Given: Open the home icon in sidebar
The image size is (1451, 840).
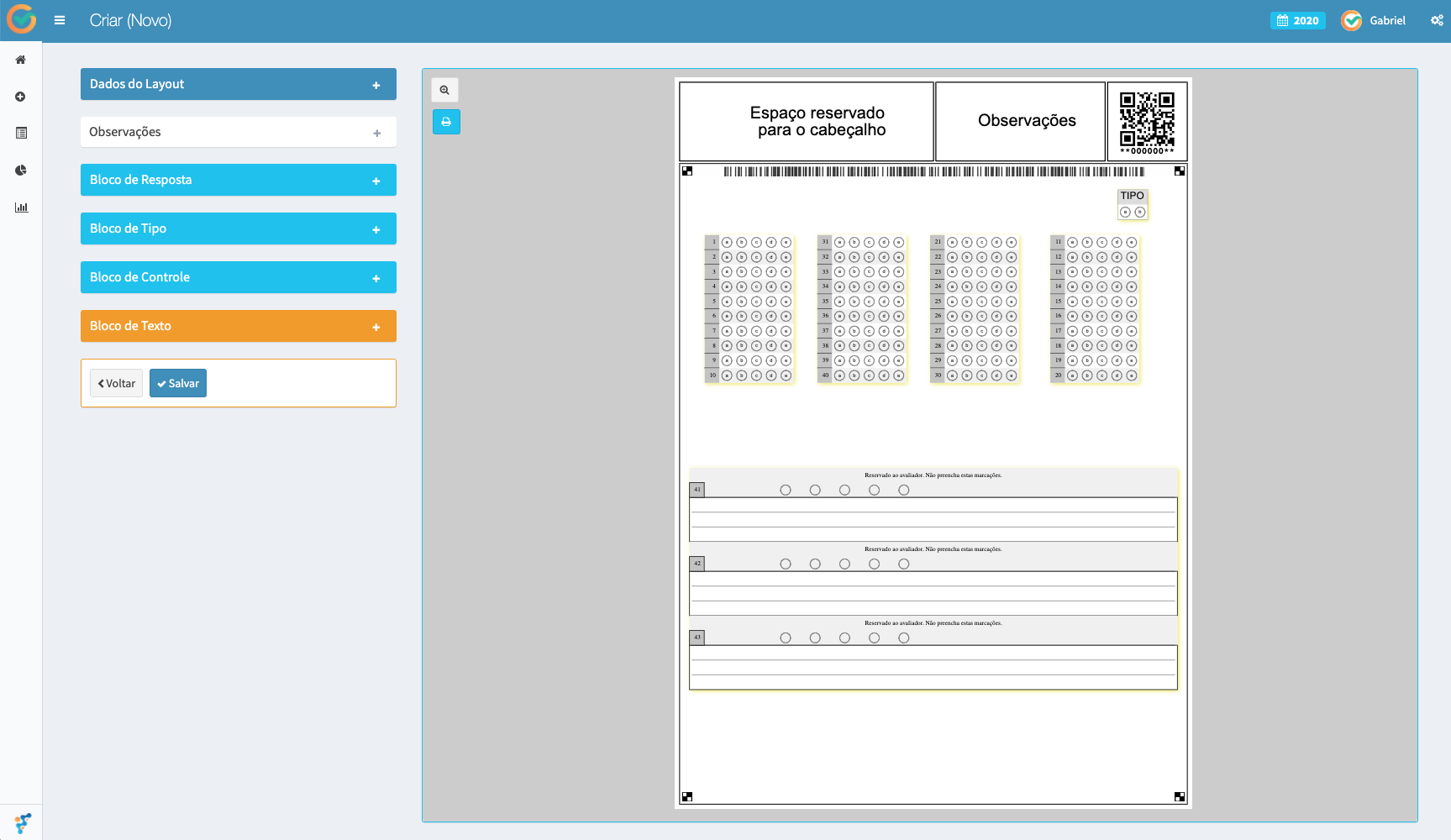Looking at the screenshot, I should pyautogui.click(x=21, y=60).
